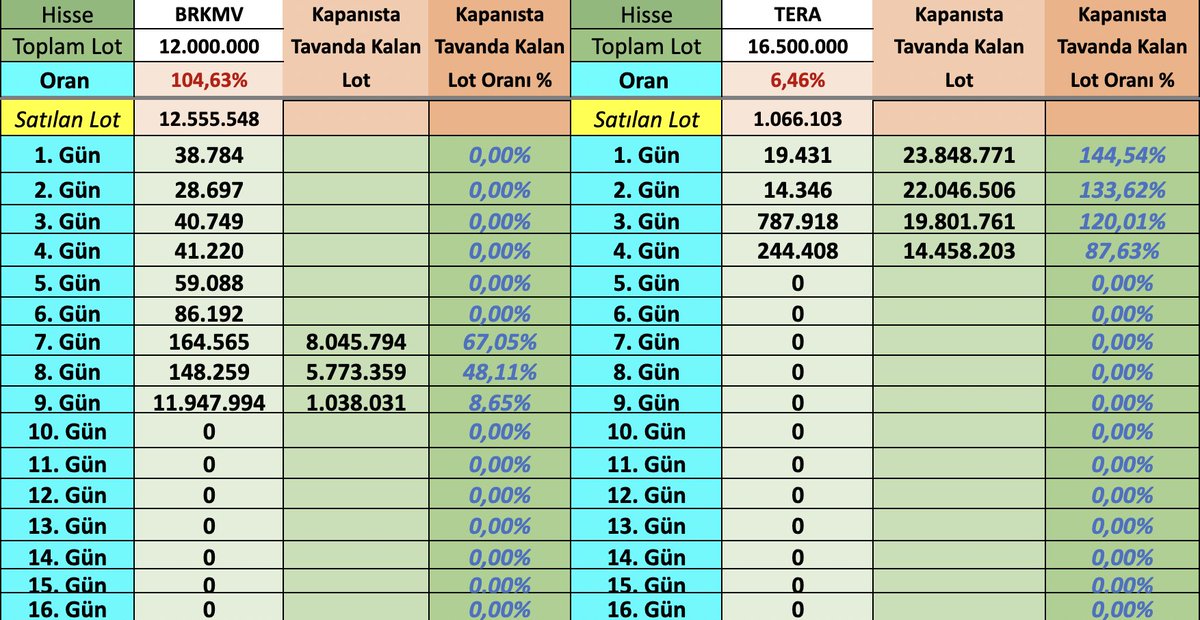This screenshot has width=1200, height=620.
Task: Click the 67,05% percentage cell
Action: [498, 342]
